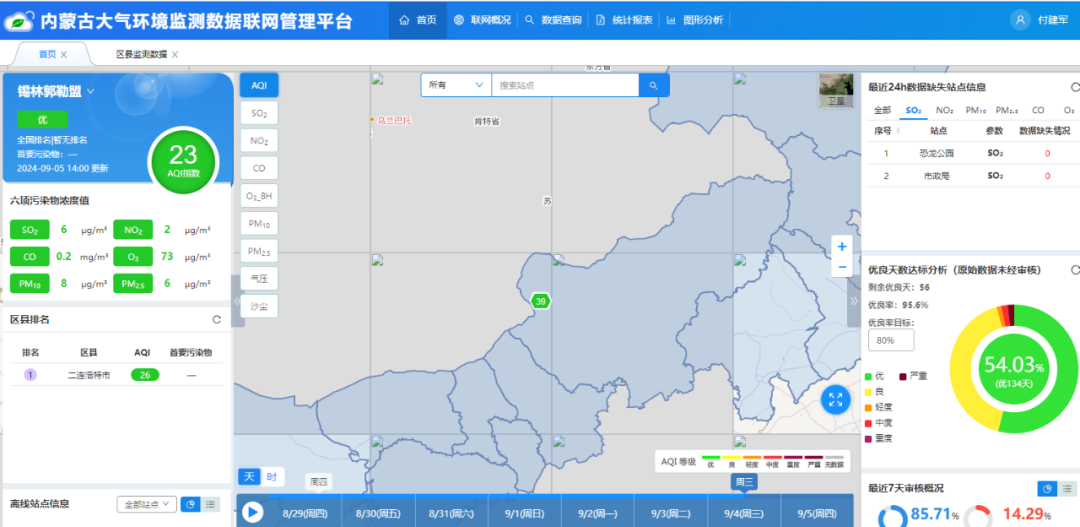The height and width of the screenshot is (527, 1080).
Task: Refresh the district ranking panel
Action: click(216, 320)
